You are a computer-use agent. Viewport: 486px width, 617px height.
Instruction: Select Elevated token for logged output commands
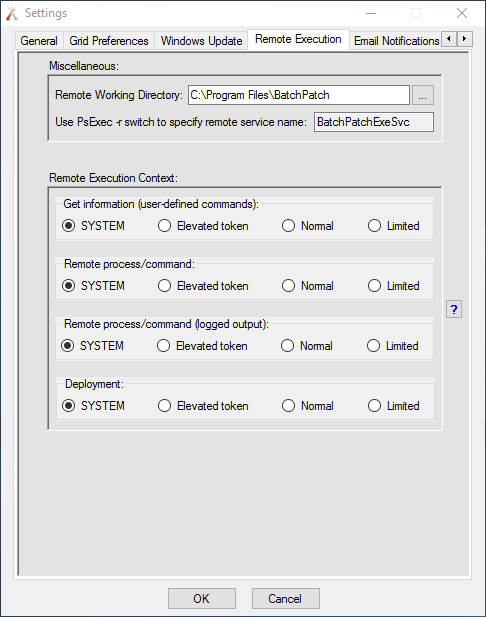[x=202, y=346]
